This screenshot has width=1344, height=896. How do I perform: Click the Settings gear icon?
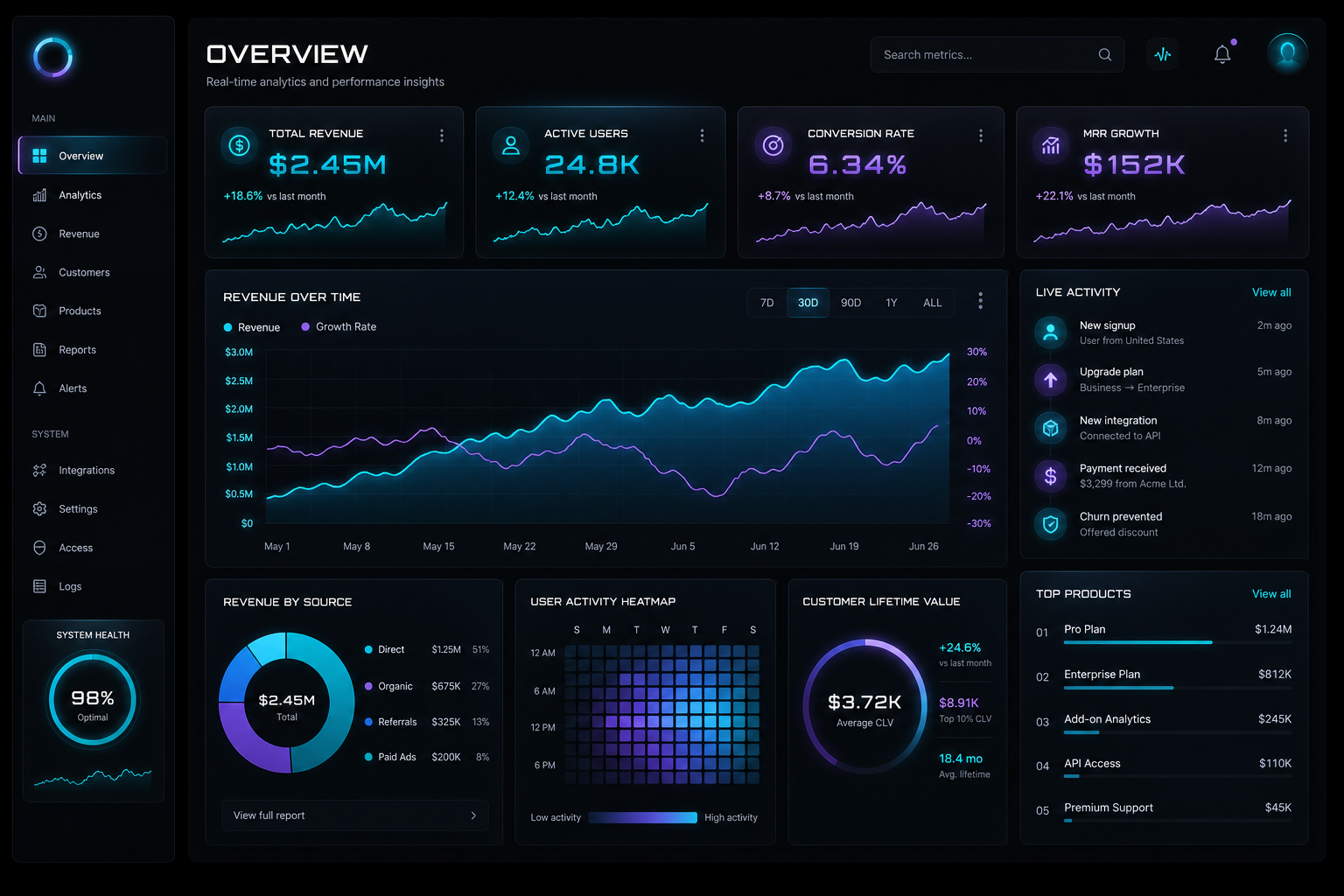click(x=39, y=508)
